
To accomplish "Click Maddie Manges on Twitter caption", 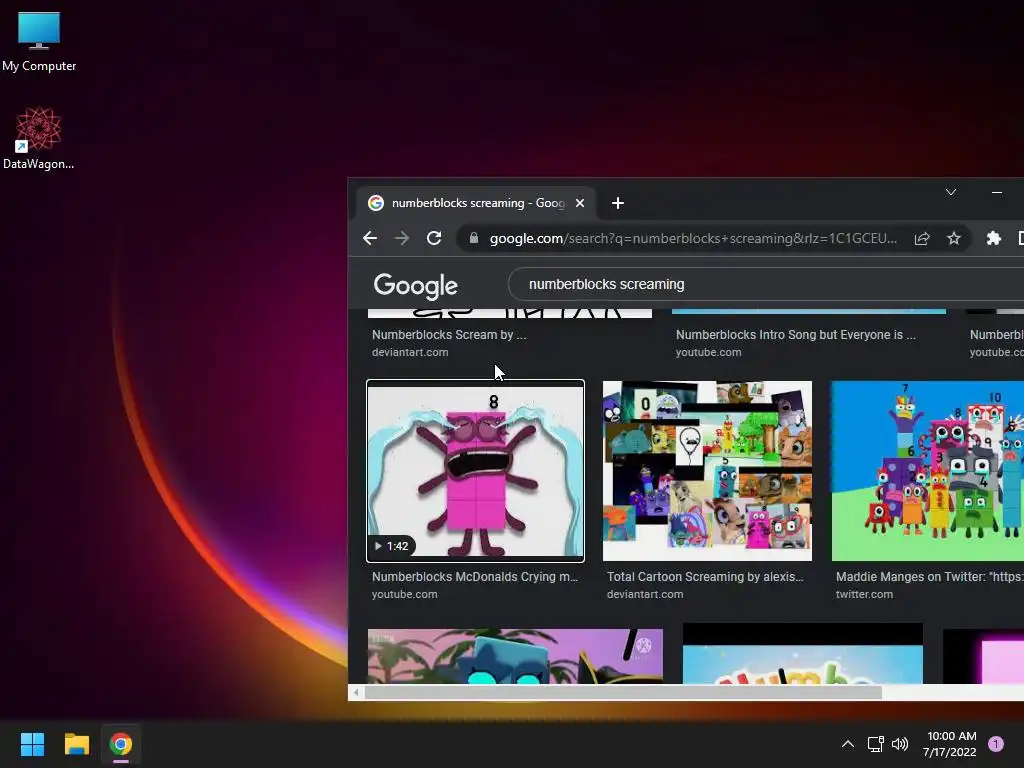I will click(929, 577).
